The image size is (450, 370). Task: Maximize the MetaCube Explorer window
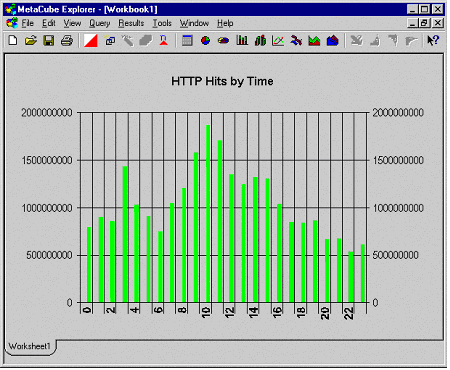[425, 9]
